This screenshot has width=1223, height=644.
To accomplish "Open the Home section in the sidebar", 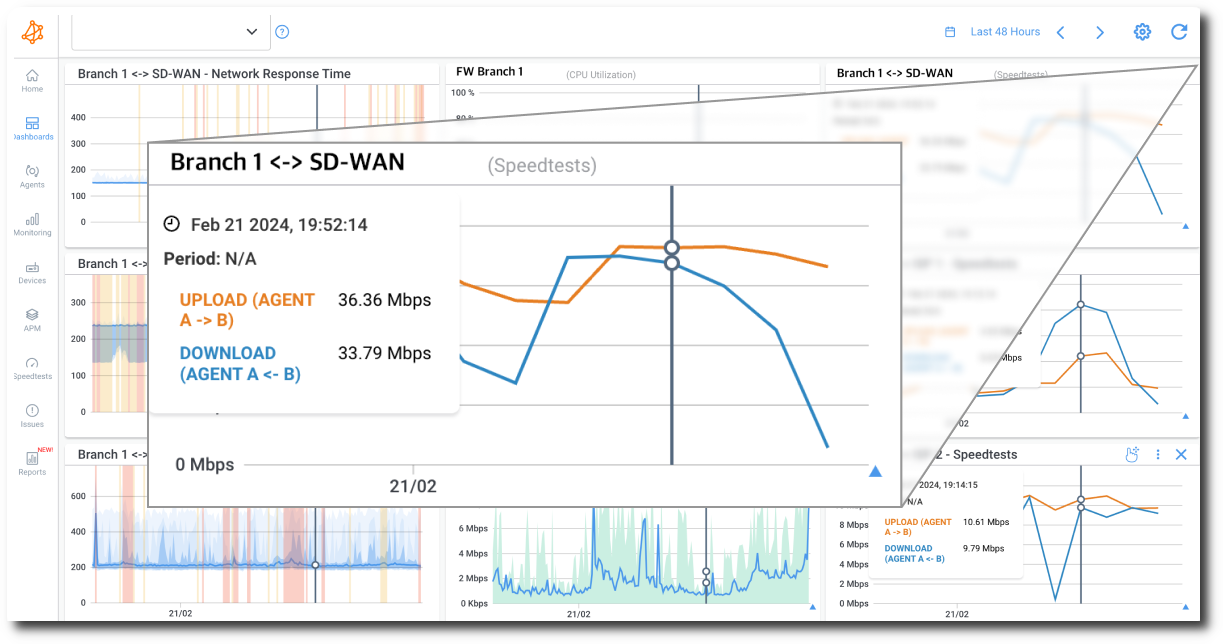I will coord(32,80).
